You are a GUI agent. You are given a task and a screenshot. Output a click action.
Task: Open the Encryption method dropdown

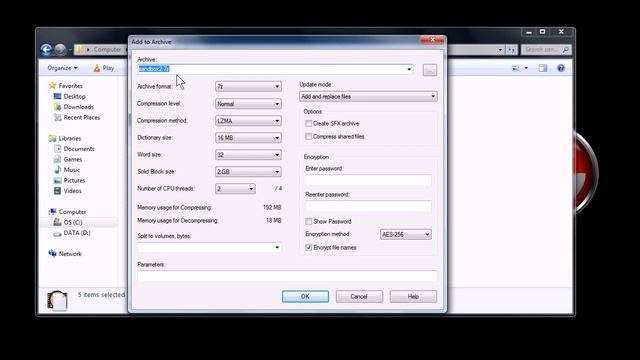click(406, 234)
